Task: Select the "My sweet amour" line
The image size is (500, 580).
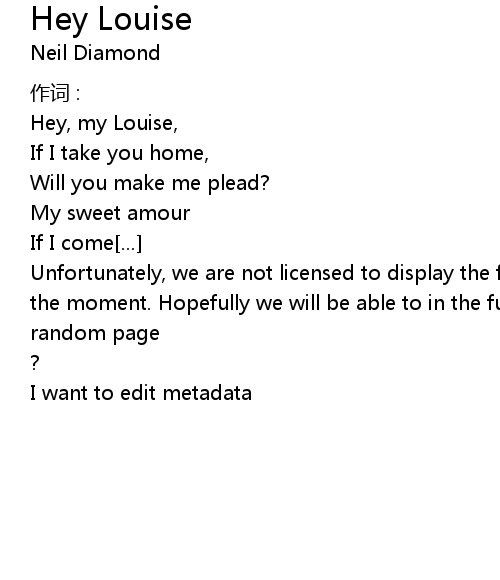Action: [110, 213]
